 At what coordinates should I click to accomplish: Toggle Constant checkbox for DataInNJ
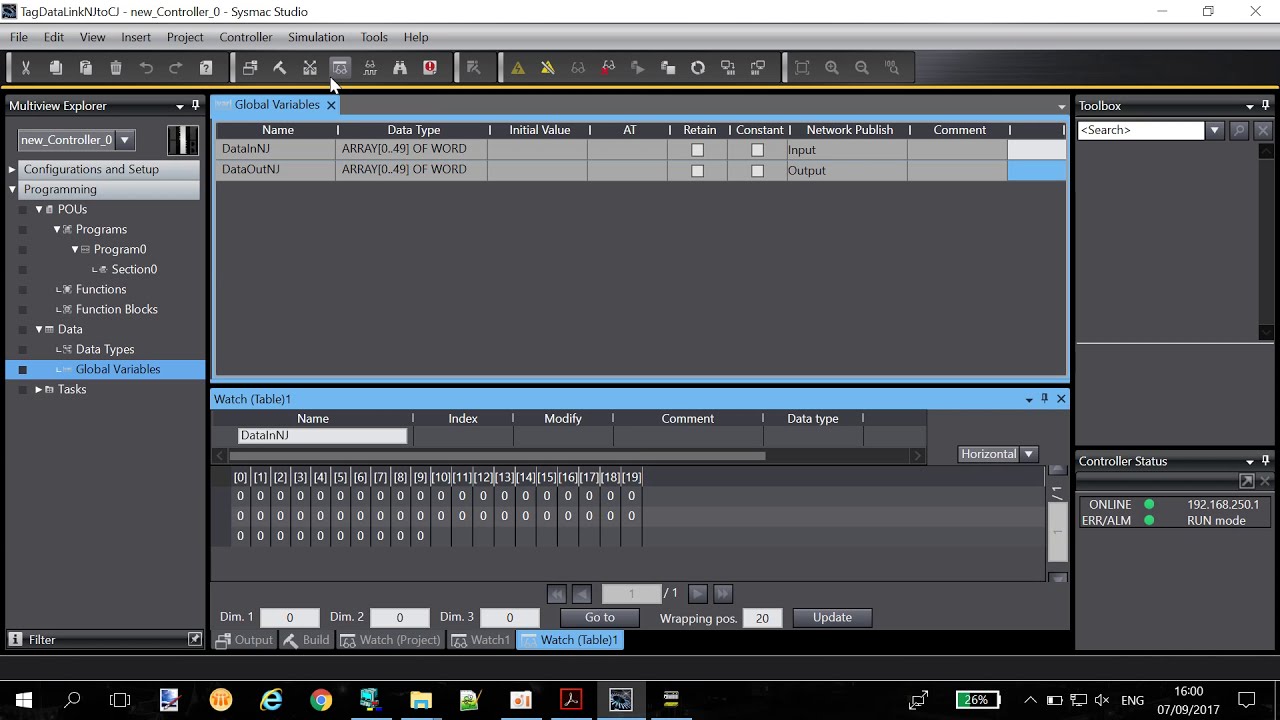tap(757, 150)
